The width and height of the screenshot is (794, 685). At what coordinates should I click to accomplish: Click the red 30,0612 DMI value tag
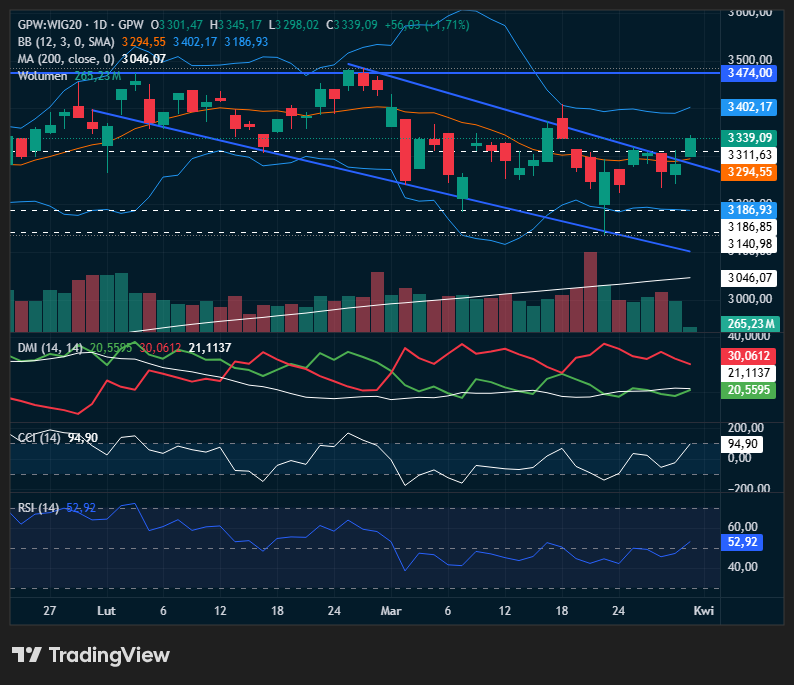(x=747, y=356)
